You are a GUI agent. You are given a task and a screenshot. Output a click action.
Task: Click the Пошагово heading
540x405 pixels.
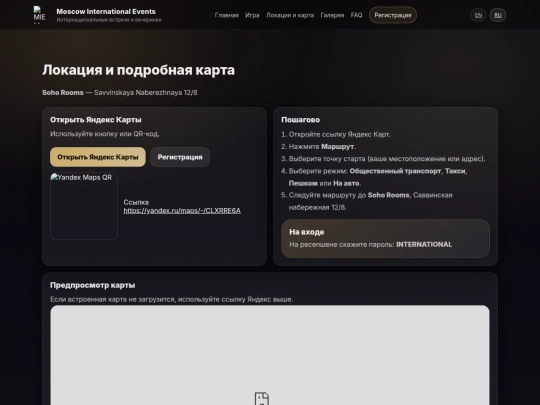pos(300,120)
